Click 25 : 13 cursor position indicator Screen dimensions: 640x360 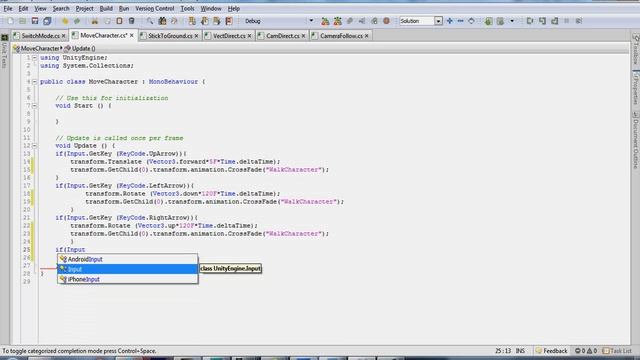point(503,351)
